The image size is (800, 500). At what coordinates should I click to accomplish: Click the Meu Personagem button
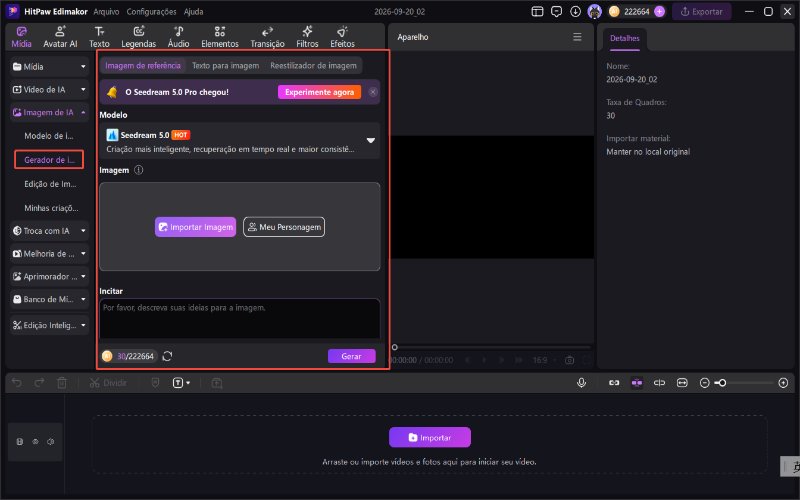pos(284,227)
